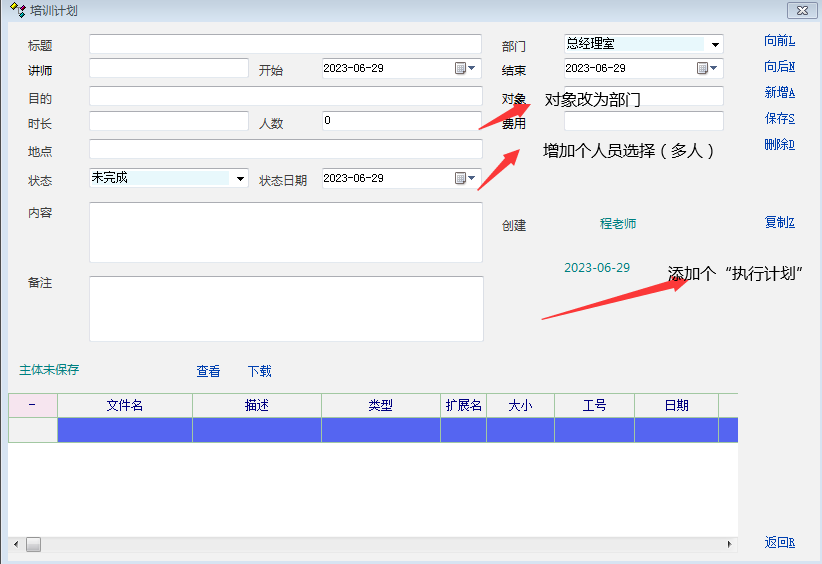Click the 向后 navigation link
The image size is (822, 564).
point(779,67)
